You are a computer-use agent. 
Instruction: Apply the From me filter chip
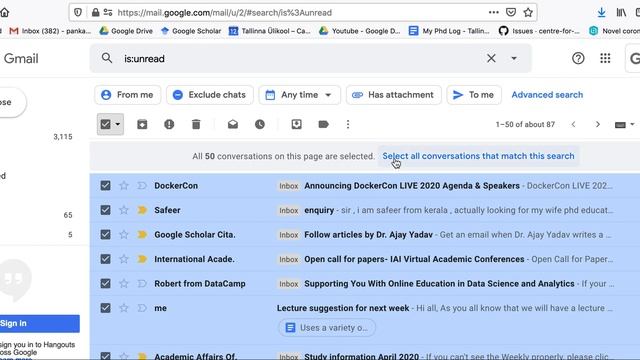(127, 95)
